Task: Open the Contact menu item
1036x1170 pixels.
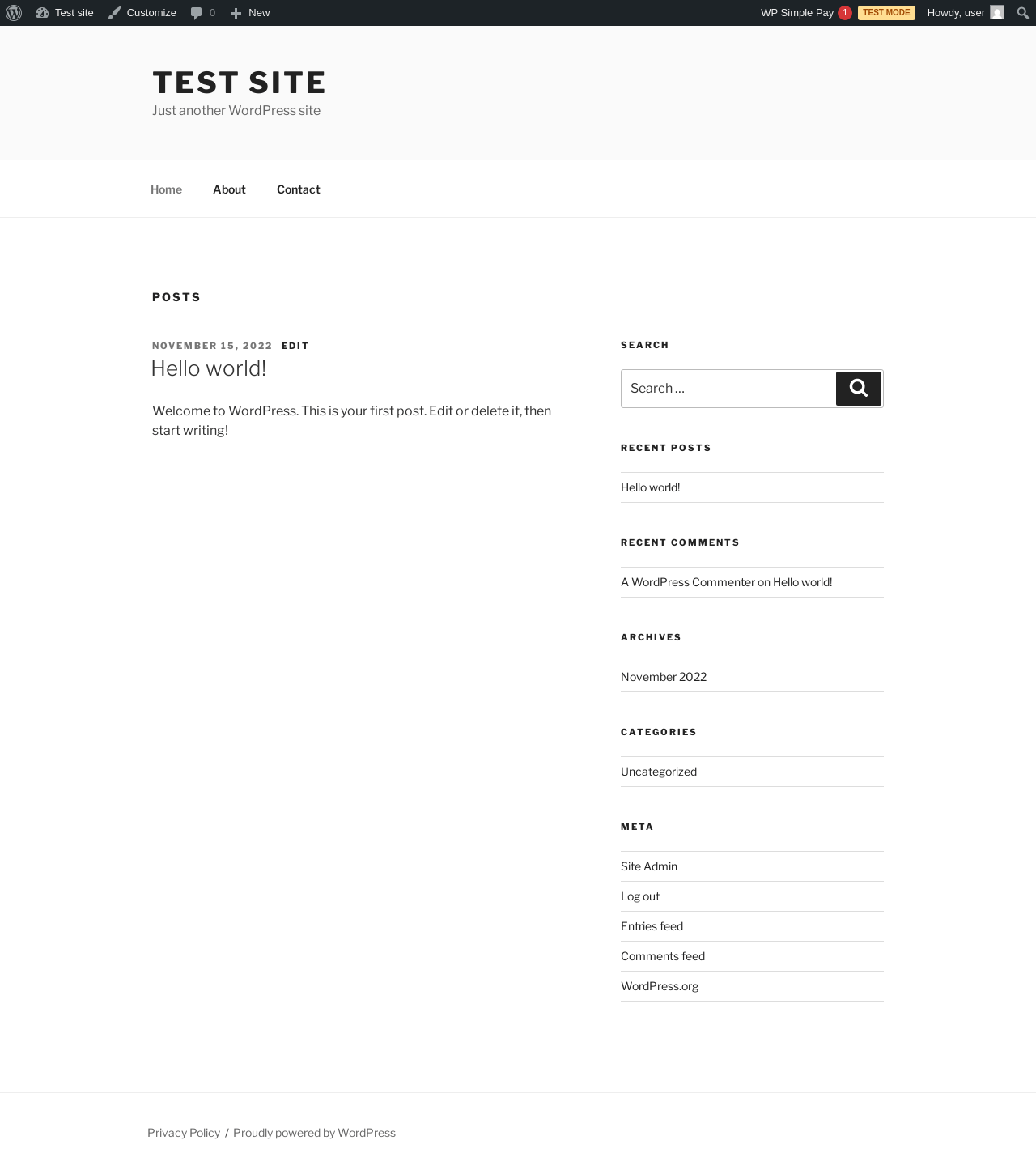Action: 299,189
